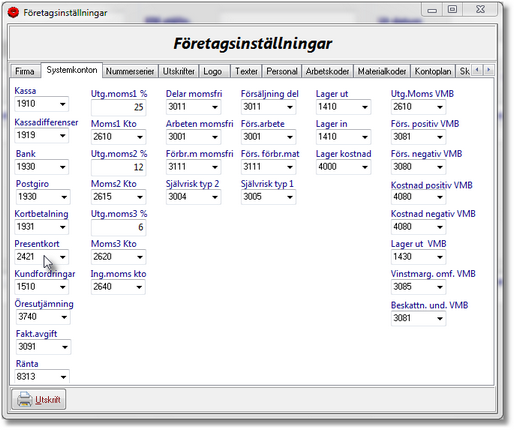Open the Öresutjämning dropdown

tap(64, 317)
